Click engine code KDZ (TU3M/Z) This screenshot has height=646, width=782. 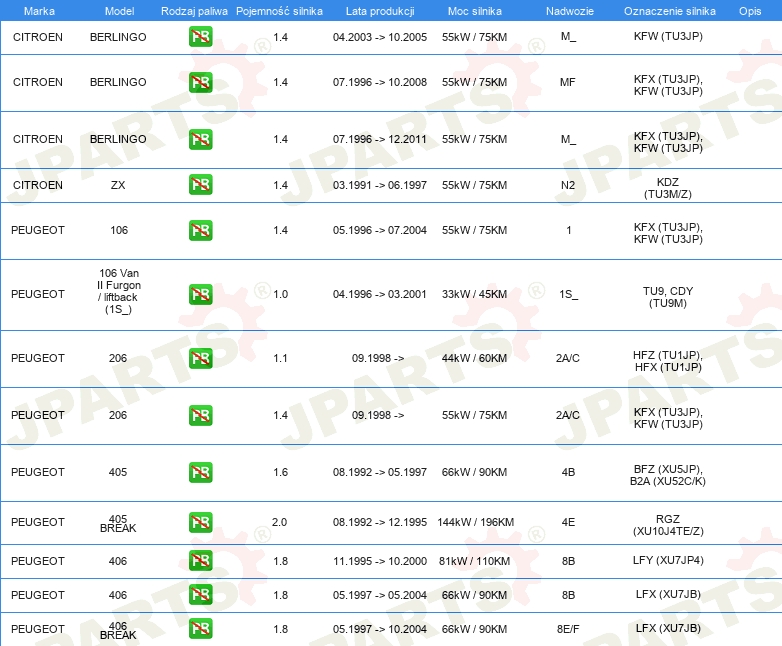coord(668,188)
